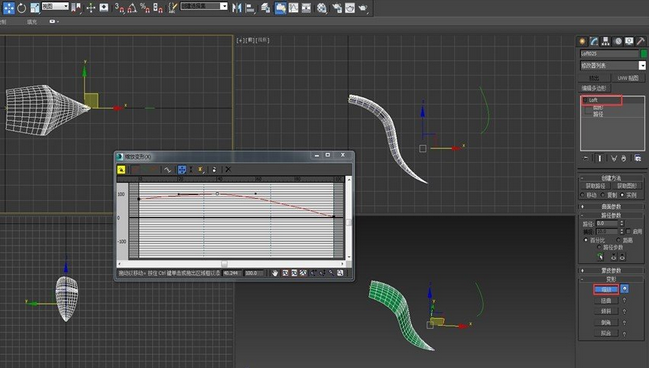Select the Instance radio option

(623, 195)
